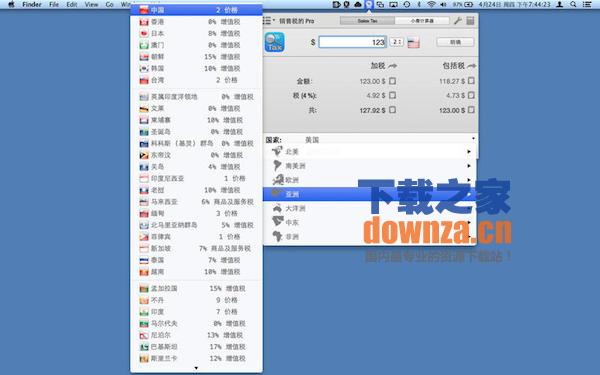Choose 马来西亚 6% 商品及服务税 entry
Image resolution: width=600 pixels, height=375 pixels.
(x=196, y=202)
